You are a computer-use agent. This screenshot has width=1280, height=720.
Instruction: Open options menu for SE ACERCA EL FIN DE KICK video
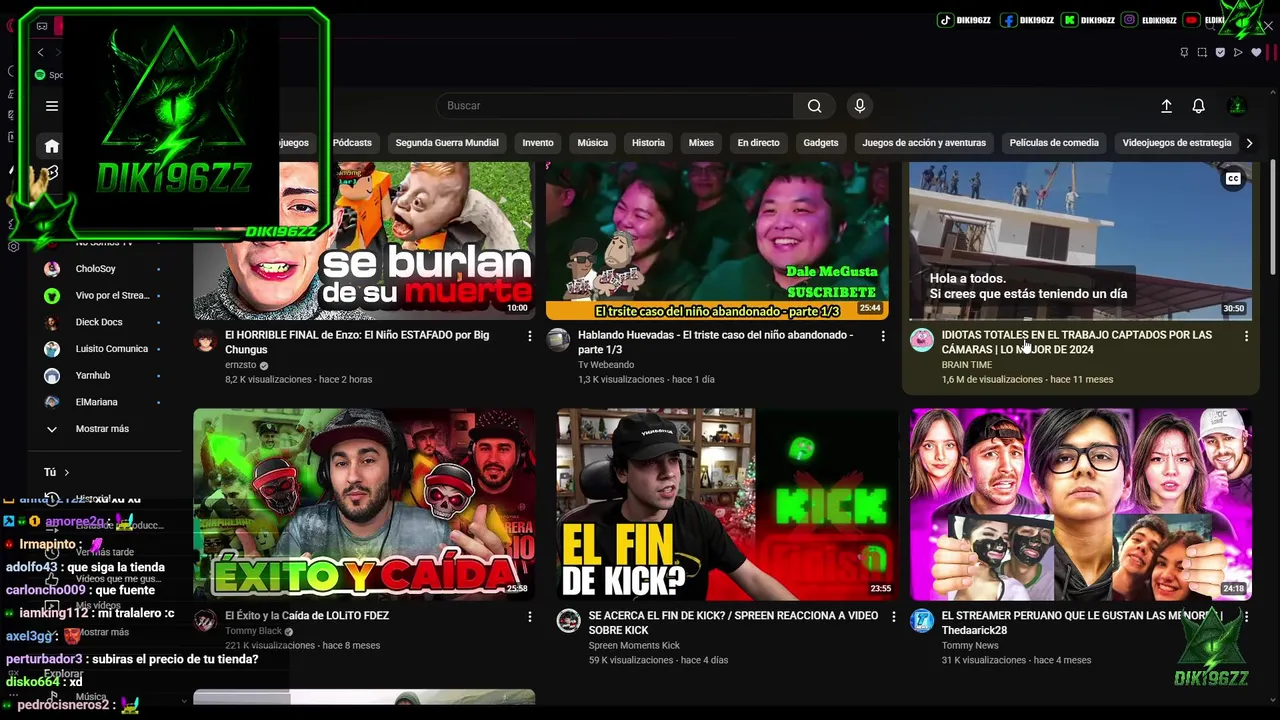pyautogui.click(x=894, y=617)
